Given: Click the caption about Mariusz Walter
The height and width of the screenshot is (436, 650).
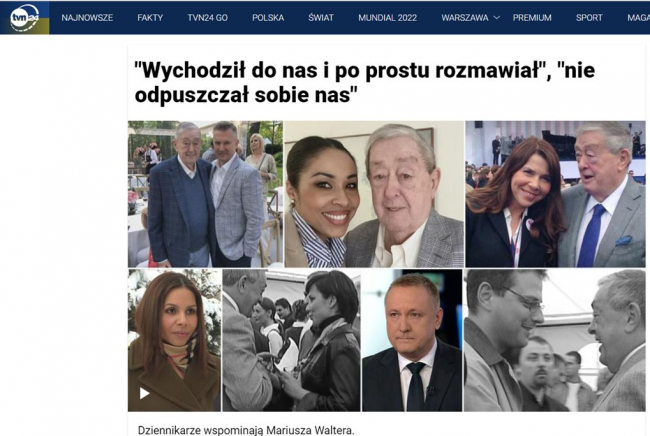Looking at the screenshot, I should [x=246, y=430].
